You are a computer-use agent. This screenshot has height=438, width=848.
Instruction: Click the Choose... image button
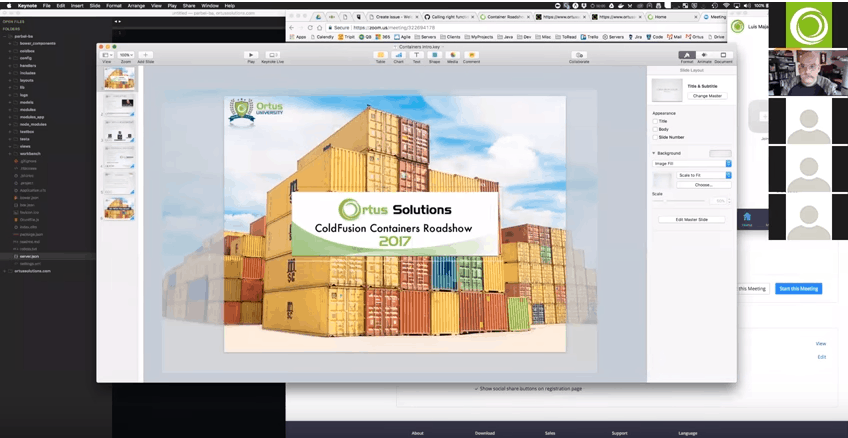(x=704, y=185)
